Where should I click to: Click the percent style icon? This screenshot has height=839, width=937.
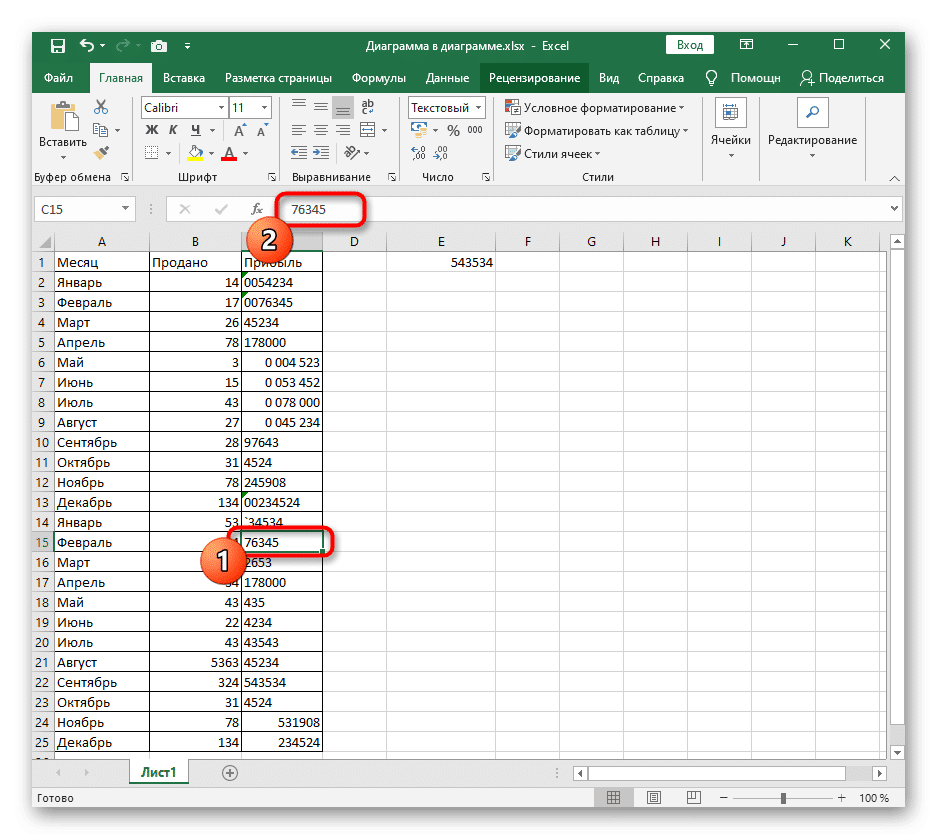point(452,130)
